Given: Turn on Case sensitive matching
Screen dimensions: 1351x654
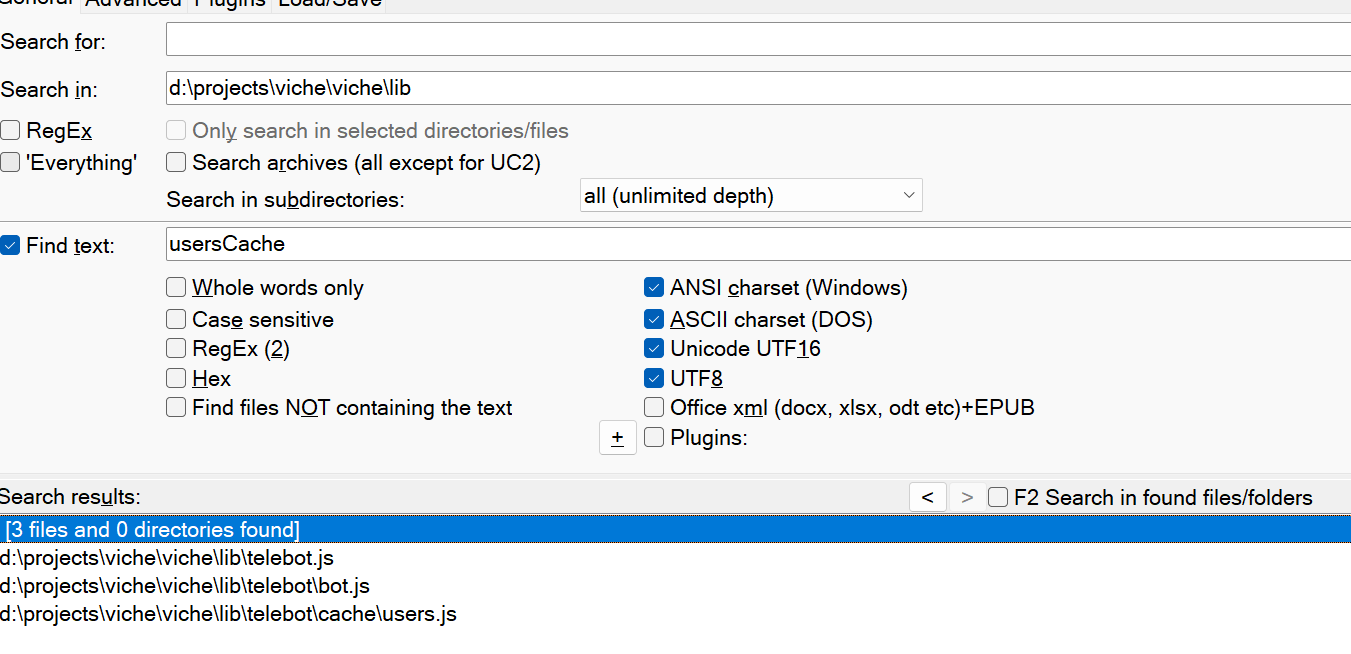Looking at the screenshot, I should click(x=176, y=320).
